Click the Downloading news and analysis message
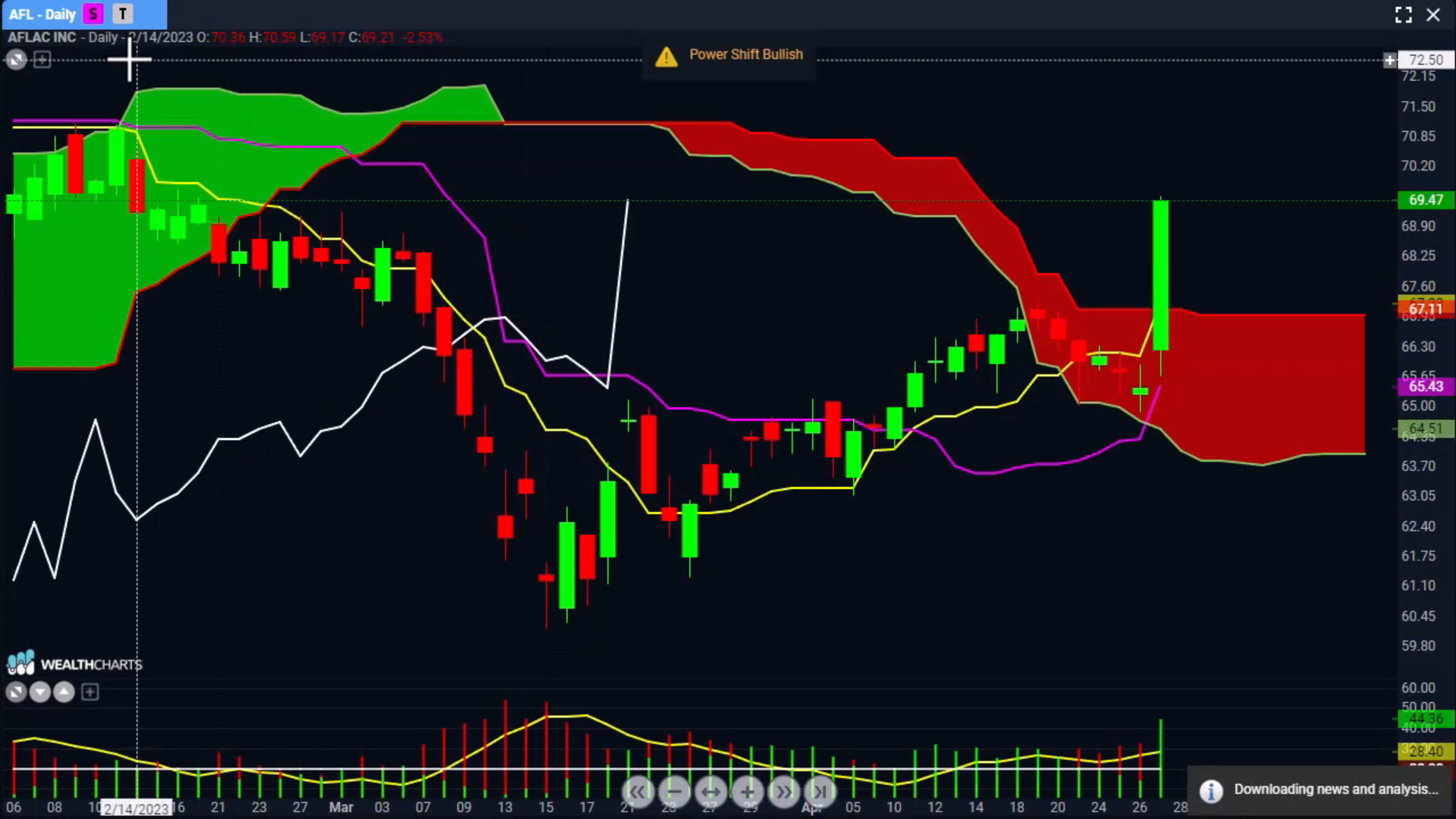 click(1335, 789)
